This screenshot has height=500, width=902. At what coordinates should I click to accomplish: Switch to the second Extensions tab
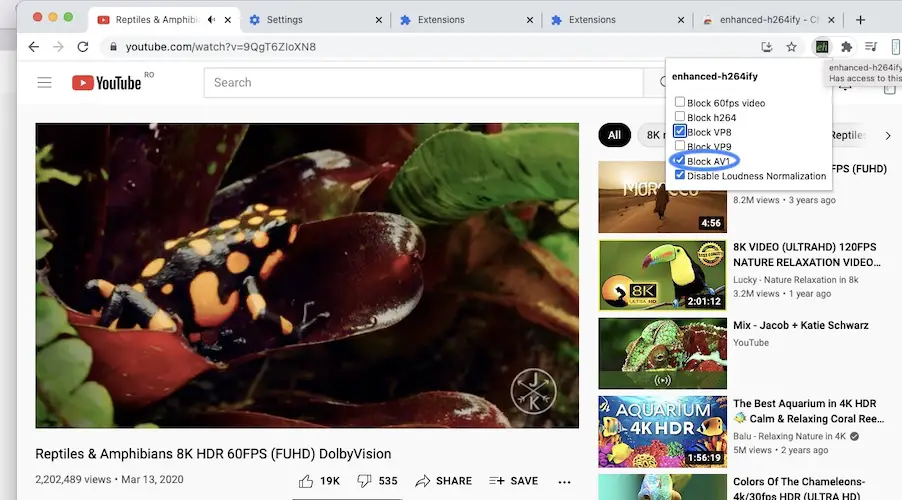[617, 20]
